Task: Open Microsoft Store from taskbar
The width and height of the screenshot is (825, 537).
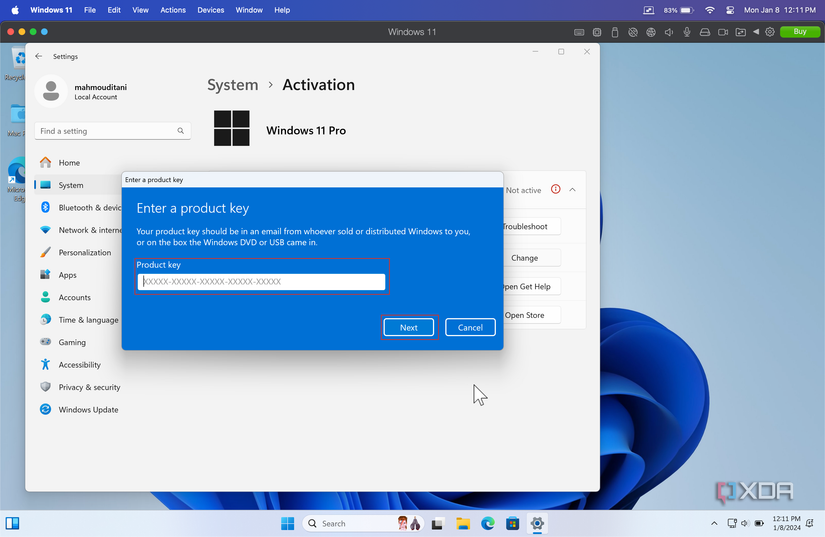Action: [512, 524]
